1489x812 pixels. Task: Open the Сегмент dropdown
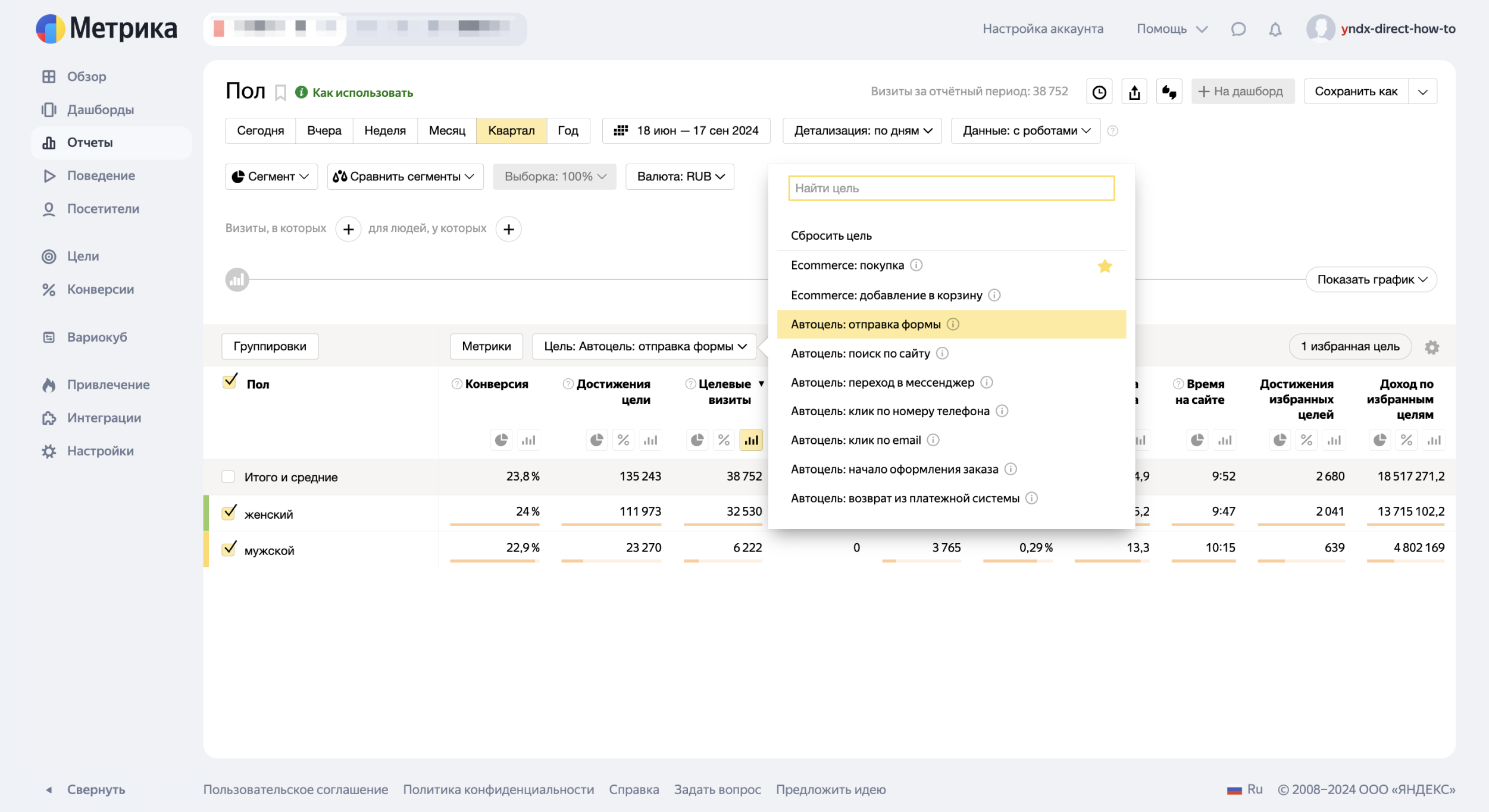click(x=271, y=177)
